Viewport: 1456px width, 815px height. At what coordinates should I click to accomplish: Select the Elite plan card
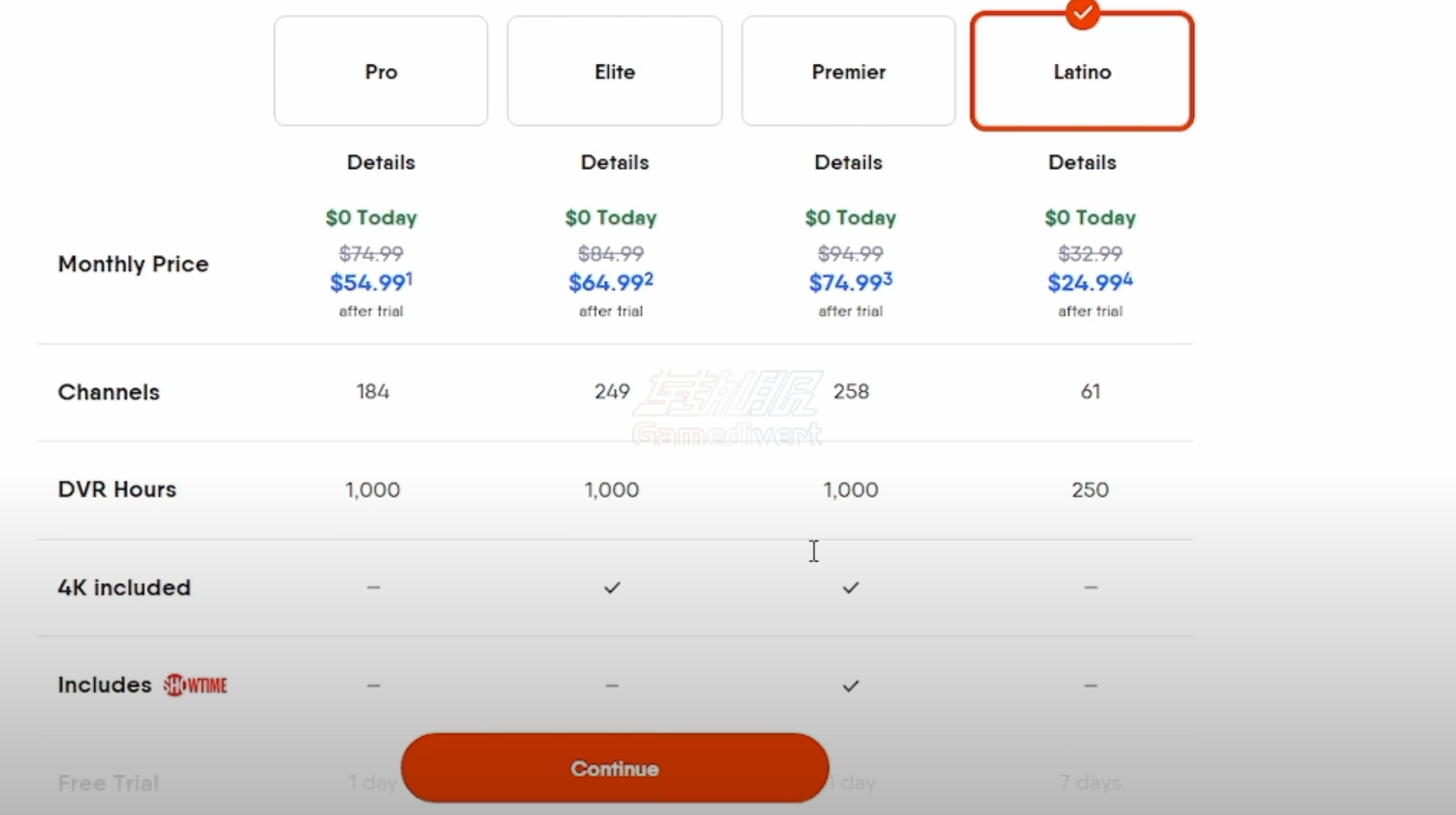pyautogui.click(x=615, y=71)
